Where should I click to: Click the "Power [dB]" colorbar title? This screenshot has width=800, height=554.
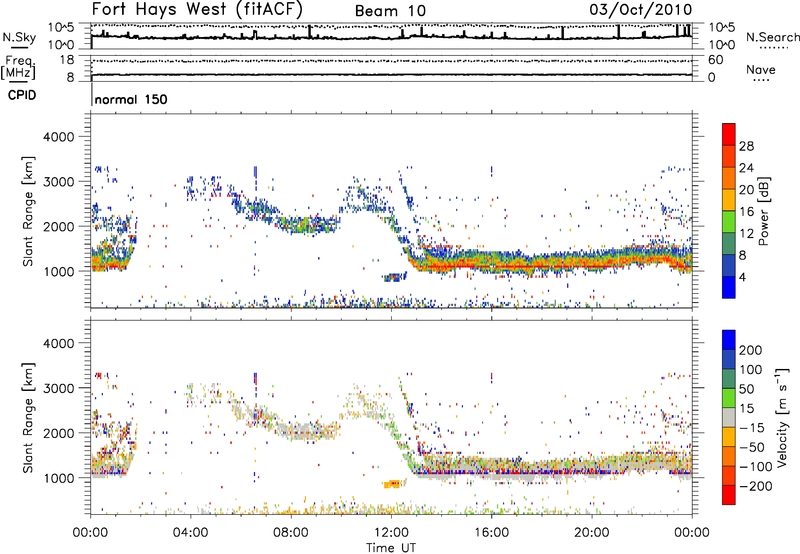[x=764, y=211]
